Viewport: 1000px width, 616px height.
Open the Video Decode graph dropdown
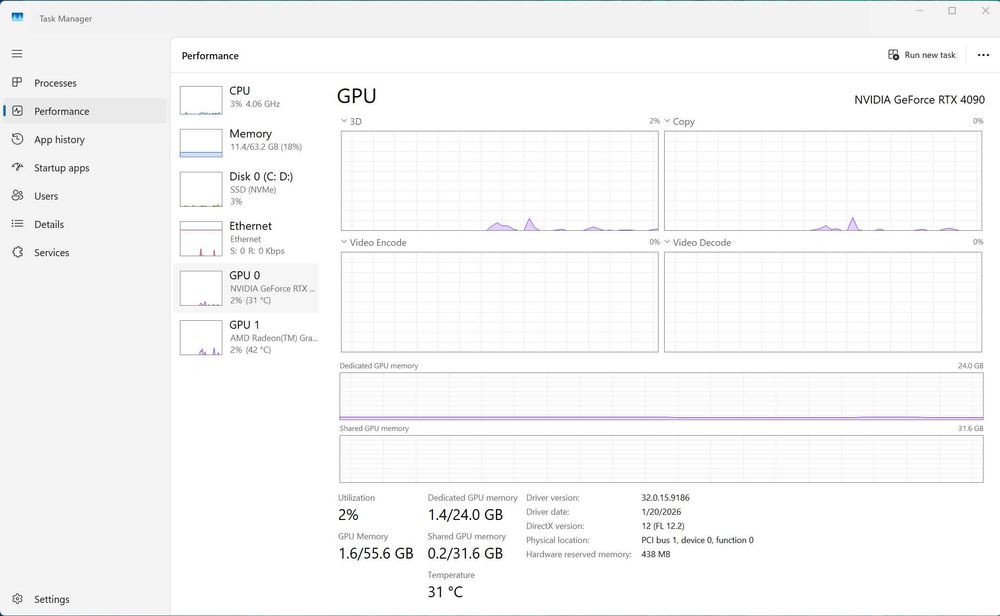point(667,242)
